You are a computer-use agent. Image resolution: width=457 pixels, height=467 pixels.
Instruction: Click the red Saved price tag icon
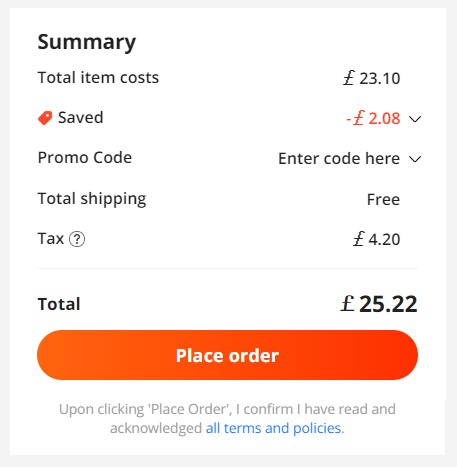[45, 118]
